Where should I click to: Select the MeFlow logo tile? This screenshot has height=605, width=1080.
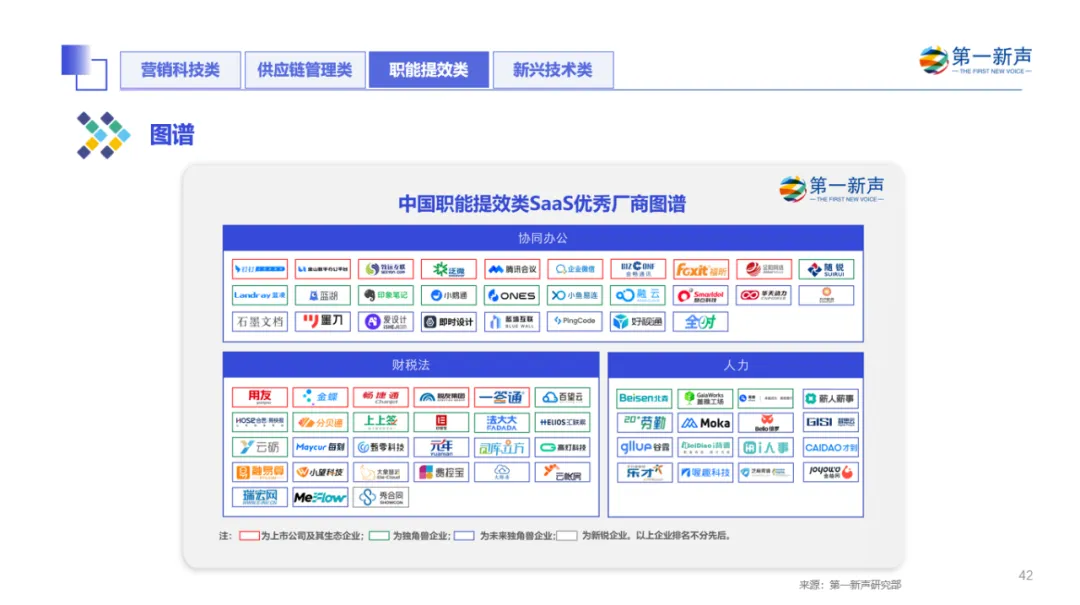pyautogui.click(x=320, y=497)
